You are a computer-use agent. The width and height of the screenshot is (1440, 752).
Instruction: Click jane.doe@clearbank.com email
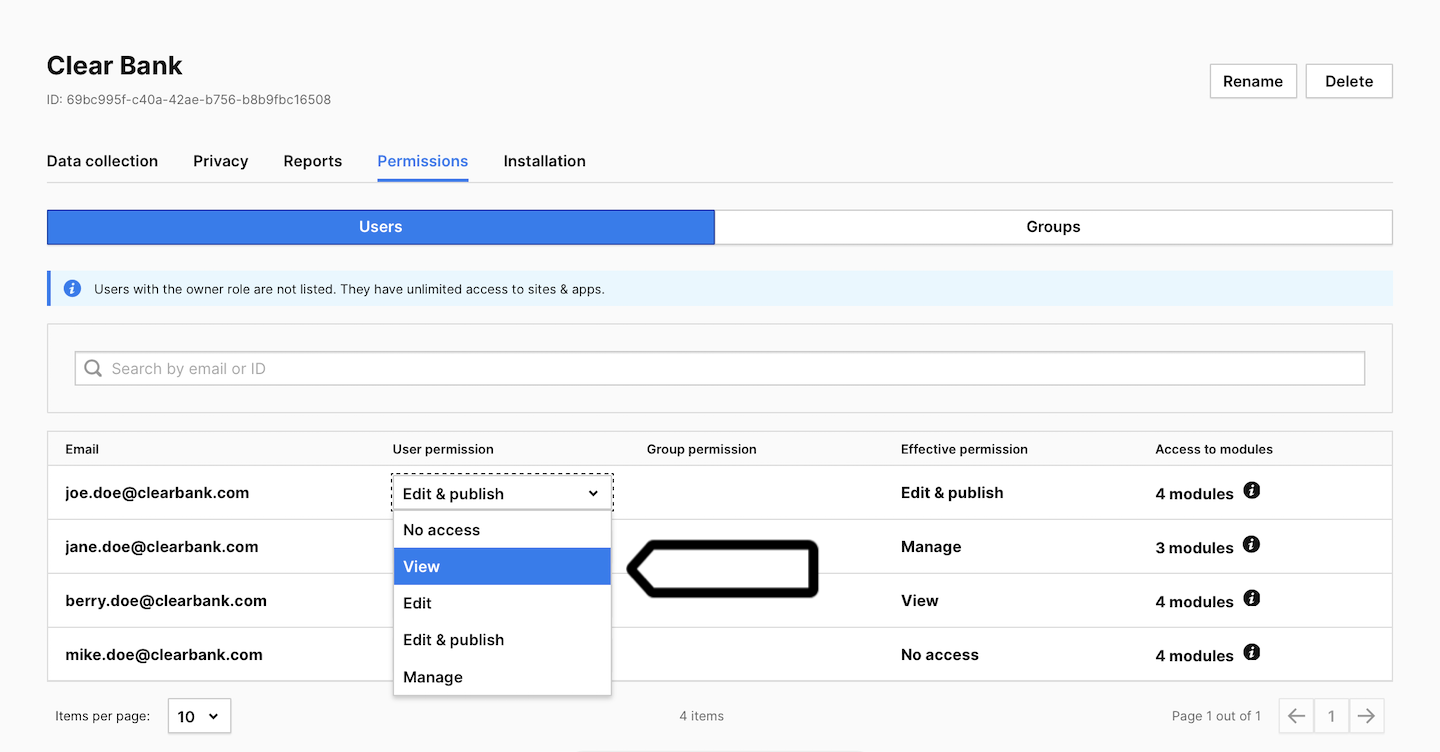pos(162,547)
